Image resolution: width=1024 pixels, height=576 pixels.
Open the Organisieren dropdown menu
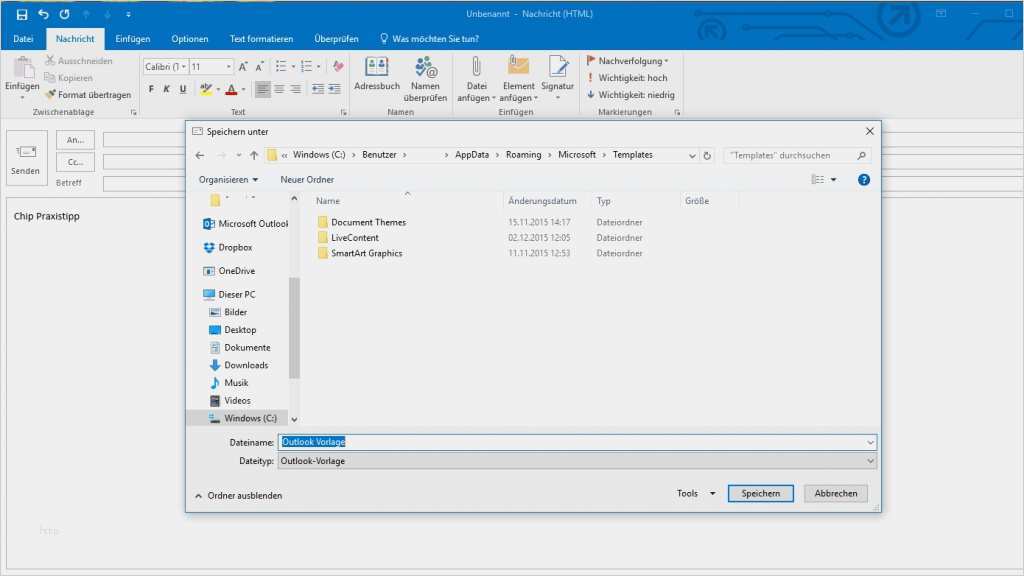[228, 180]
